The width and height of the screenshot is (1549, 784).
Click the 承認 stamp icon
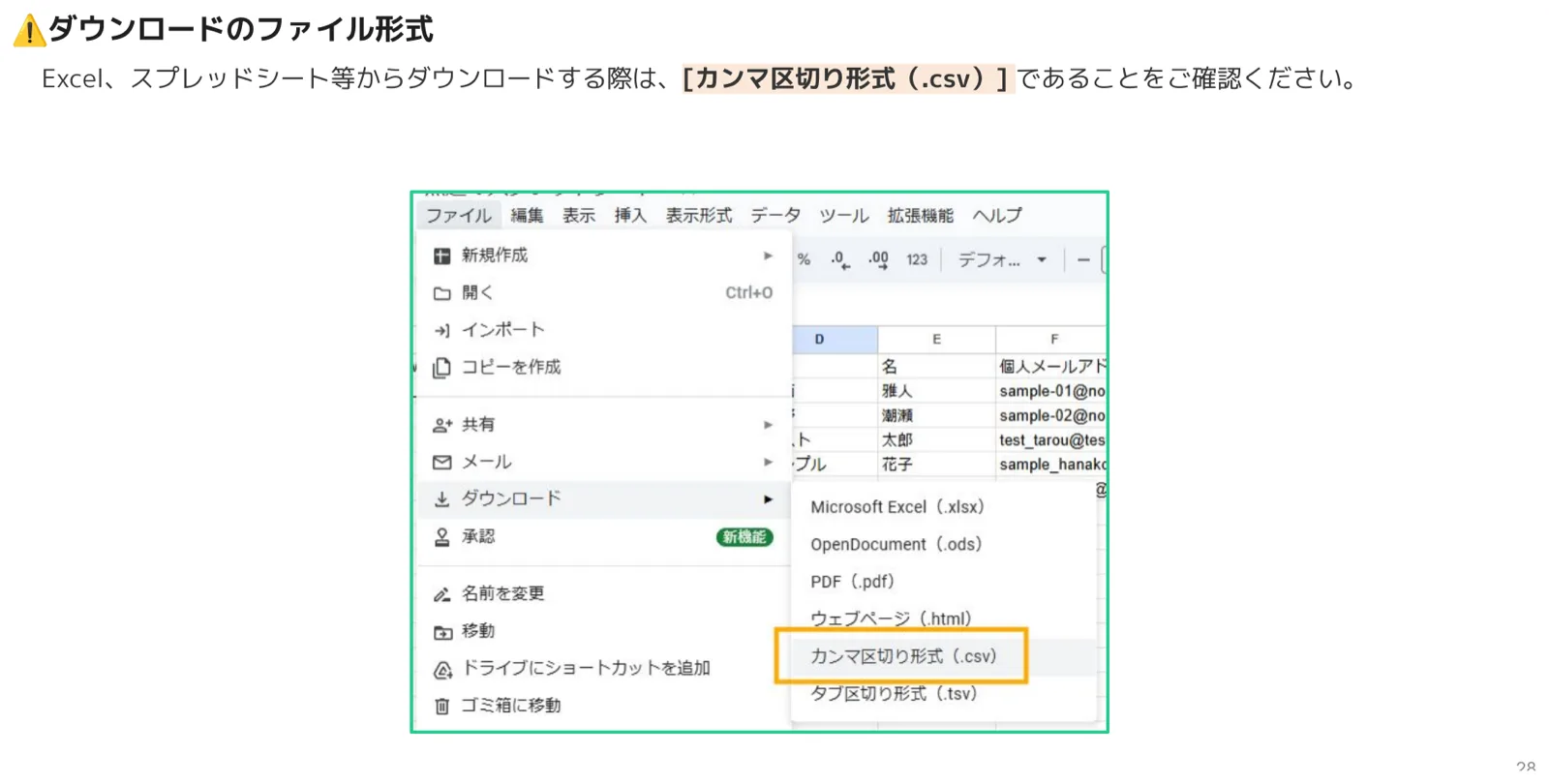441,537
